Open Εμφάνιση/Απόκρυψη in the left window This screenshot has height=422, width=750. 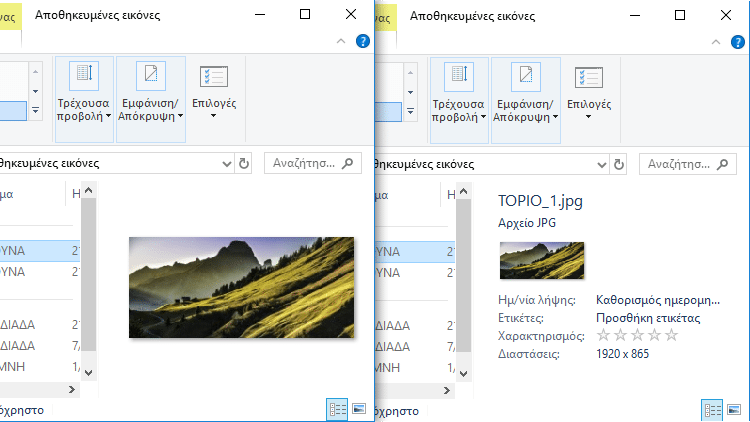click(151, 99)
